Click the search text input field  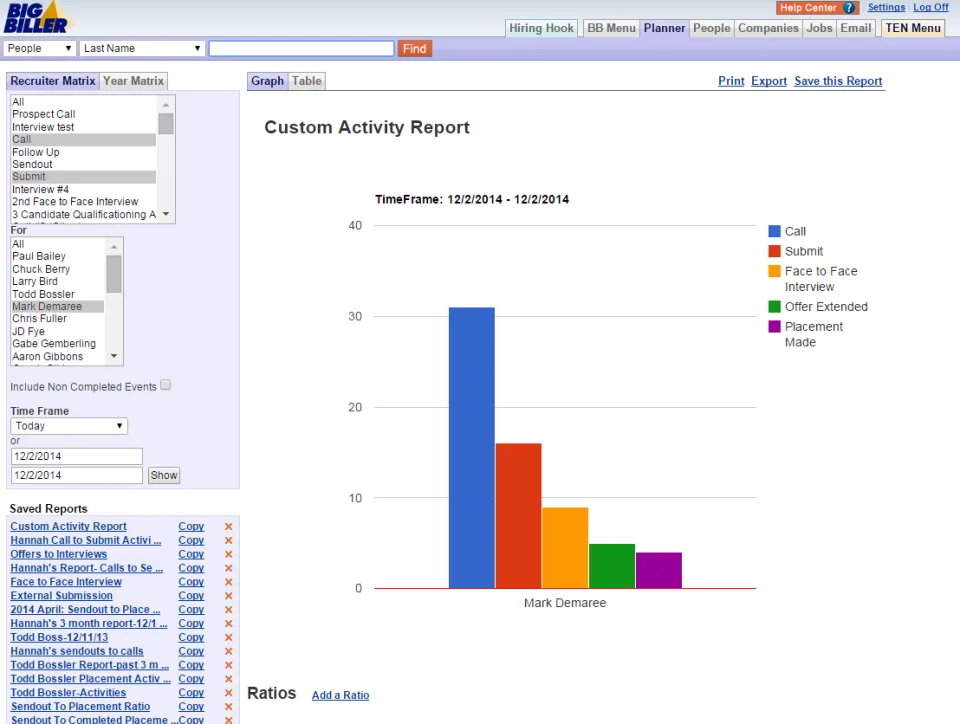[x=301, y=48]
